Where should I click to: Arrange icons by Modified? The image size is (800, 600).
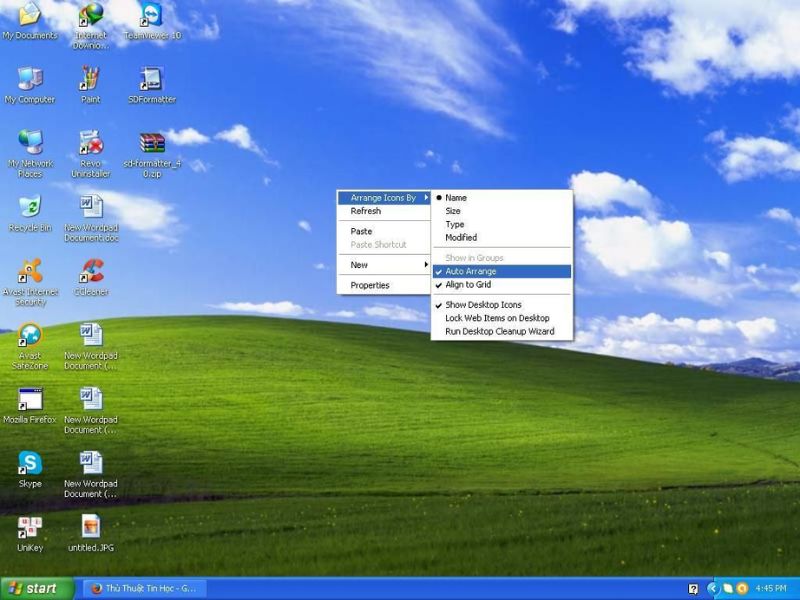(502, 238)
